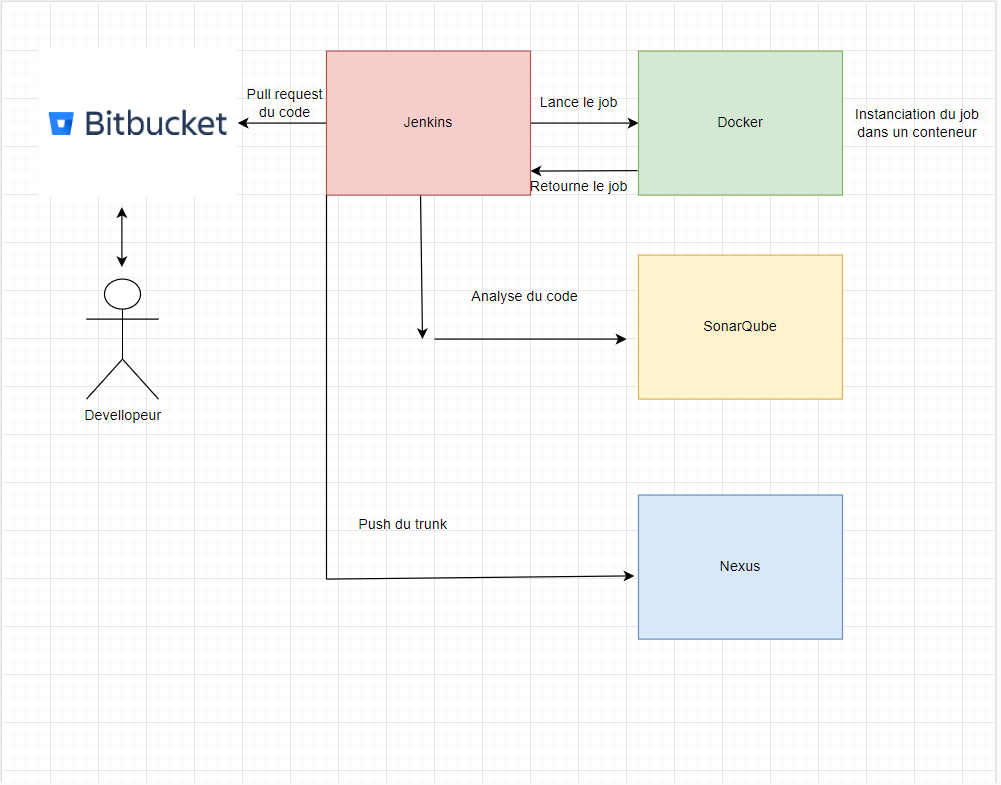This screenshot has width=1001, height=785.
Task: Select the "Pull request du code" label
Action: click(285, 103)
